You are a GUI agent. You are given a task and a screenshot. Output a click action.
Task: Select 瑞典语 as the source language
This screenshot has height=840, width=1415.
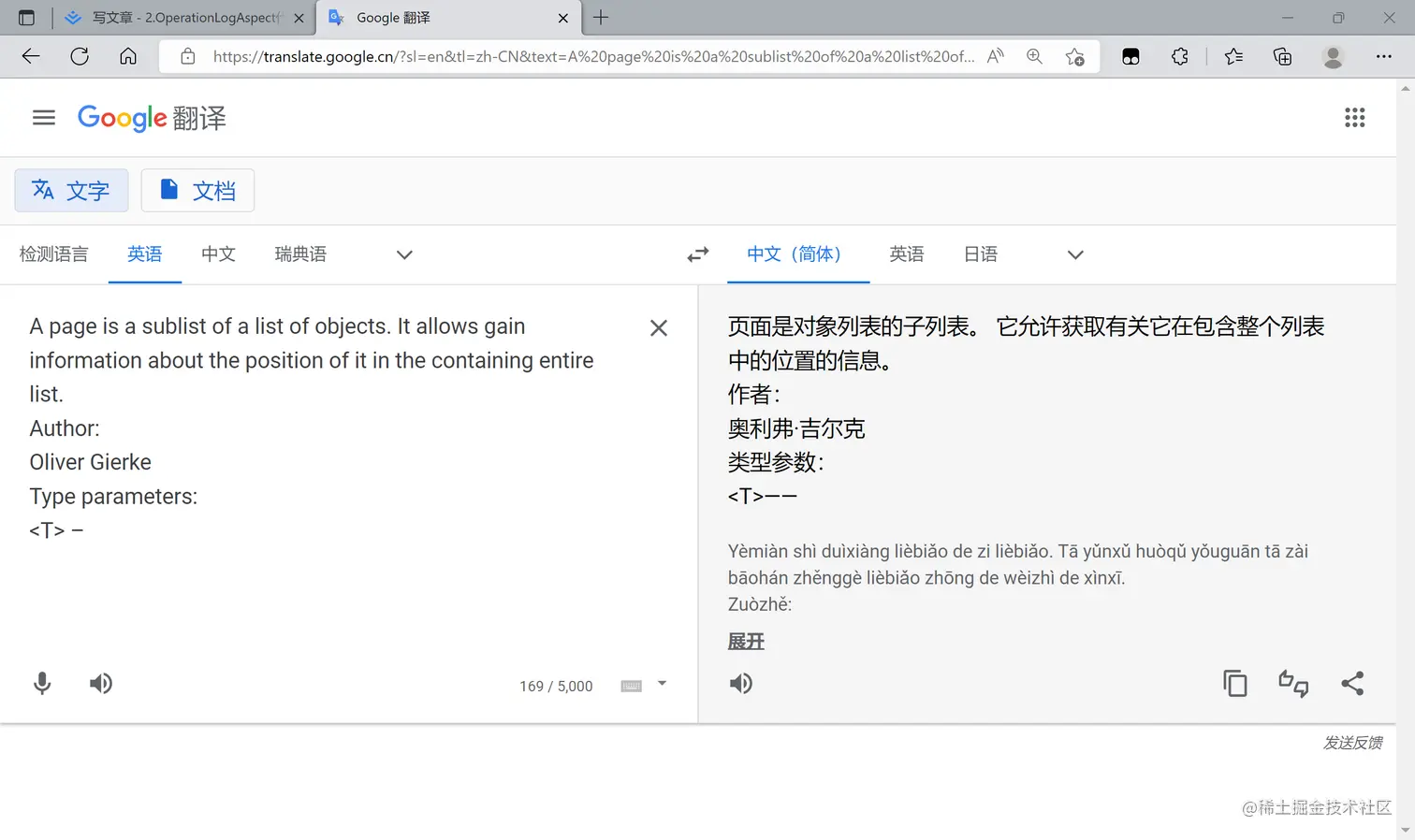300,254
